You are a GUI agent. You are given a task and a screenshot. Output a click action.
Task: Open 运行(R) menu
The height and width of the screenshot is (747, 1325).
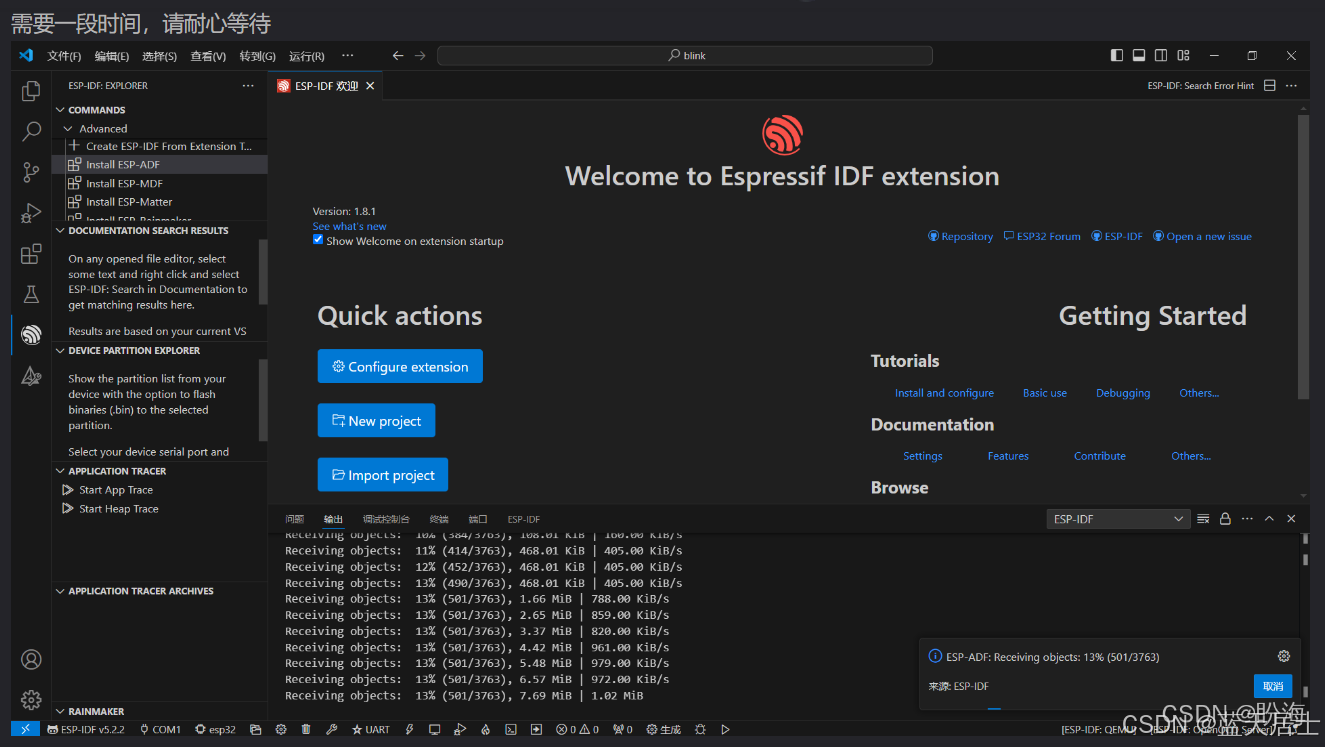(306, 56)
